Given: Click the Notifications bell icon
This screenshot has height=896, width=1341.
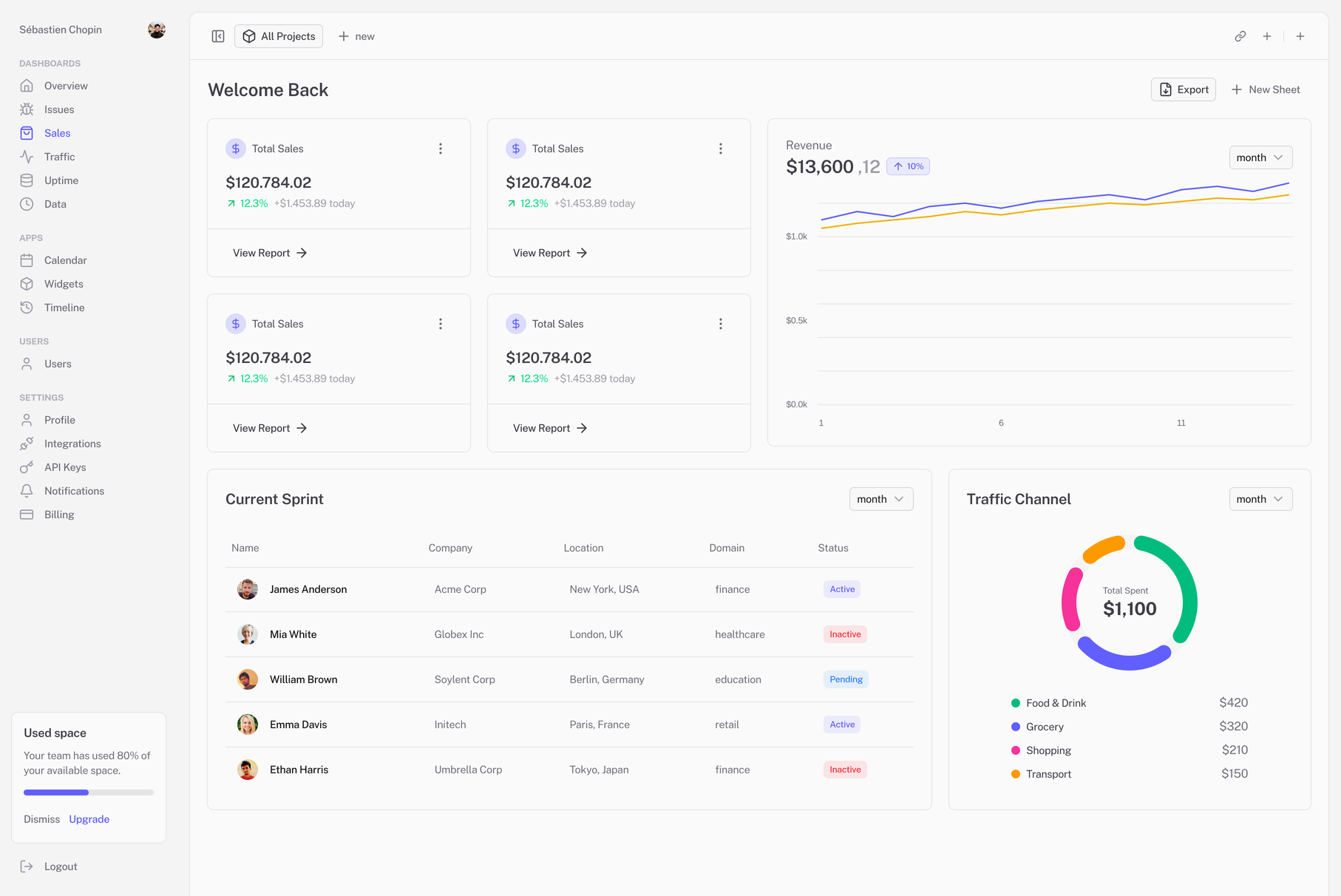Looking at the screenshot, I should tap(27, 491).
